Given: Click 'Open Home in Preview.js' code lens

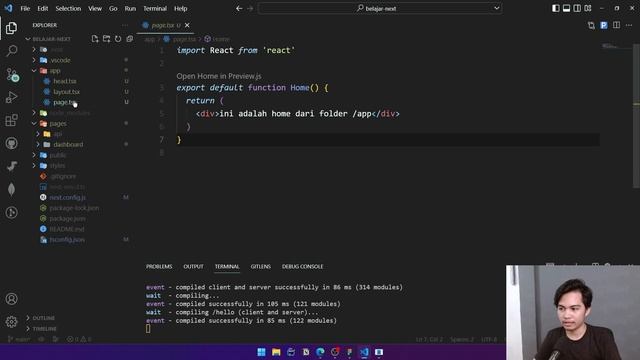Looking at the screenshot, I should (x=219, y=76).
